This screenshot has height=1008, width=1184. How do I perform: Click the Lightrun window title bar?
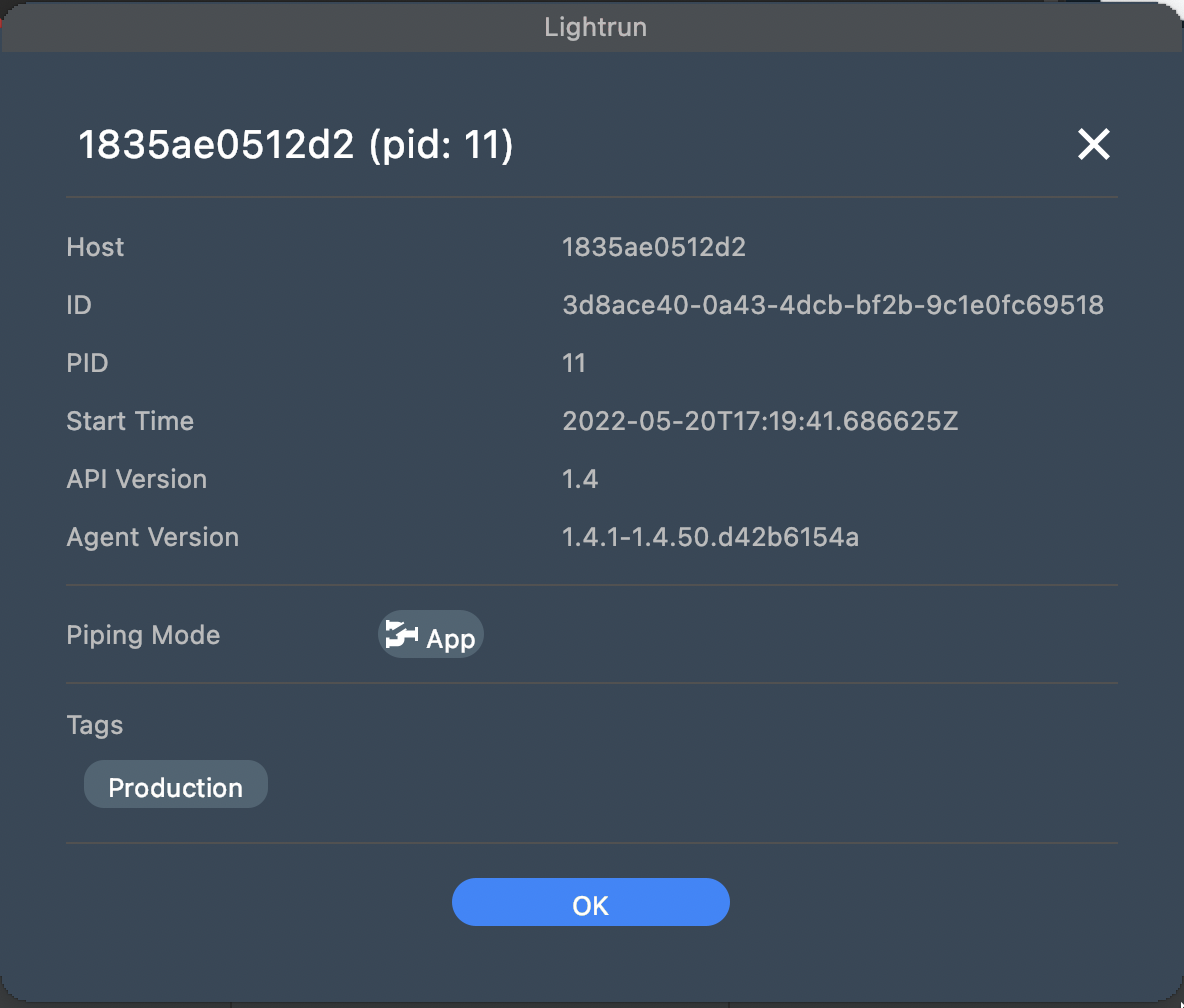click(594, 26)
